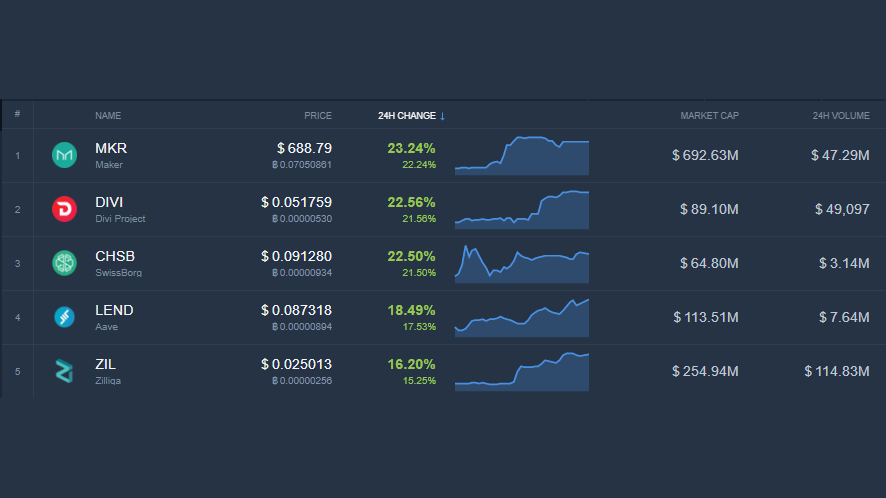Click the Divi Project red logo
The width and height of the screenshot is (886, 498).
(64, 209)
